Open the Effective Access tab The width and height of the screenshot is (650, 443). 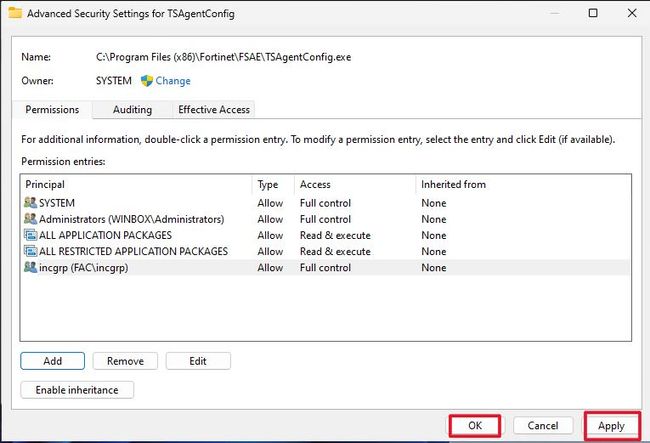(213, 109)
